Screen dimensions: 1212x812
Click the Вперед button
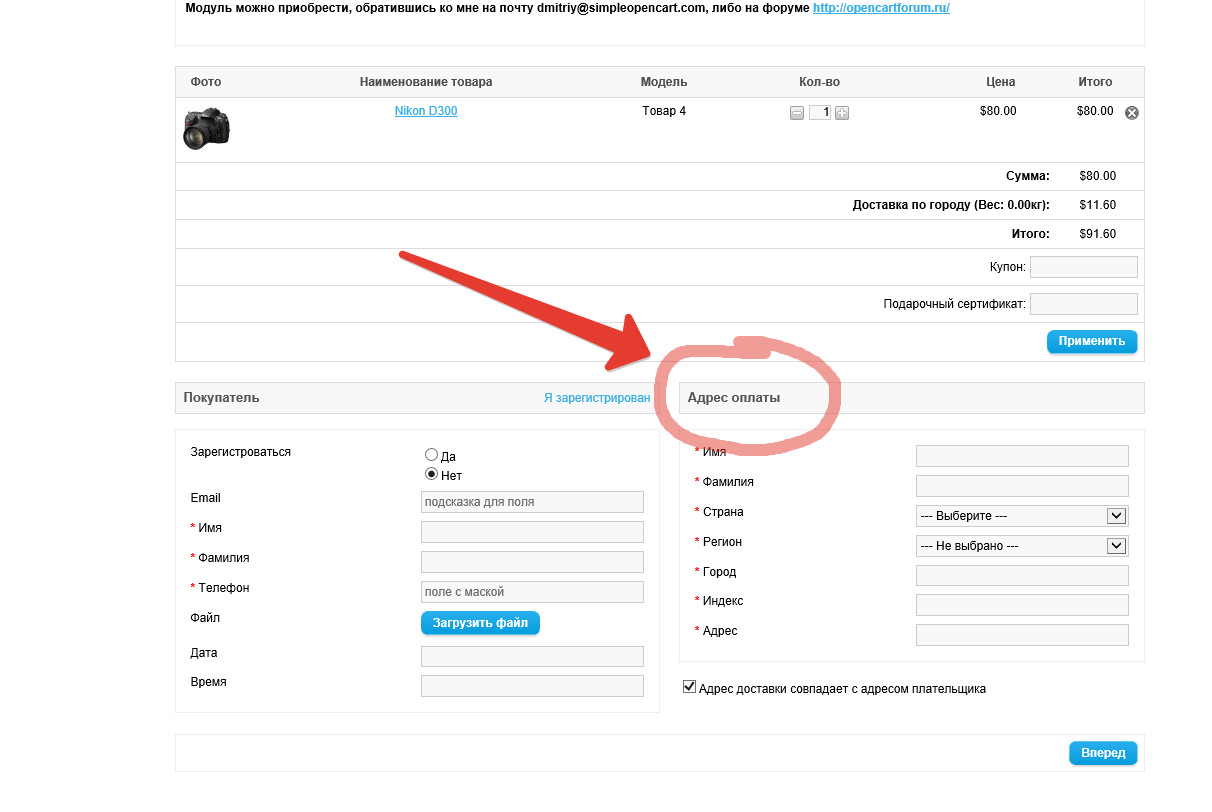[x=1103, y=753]
